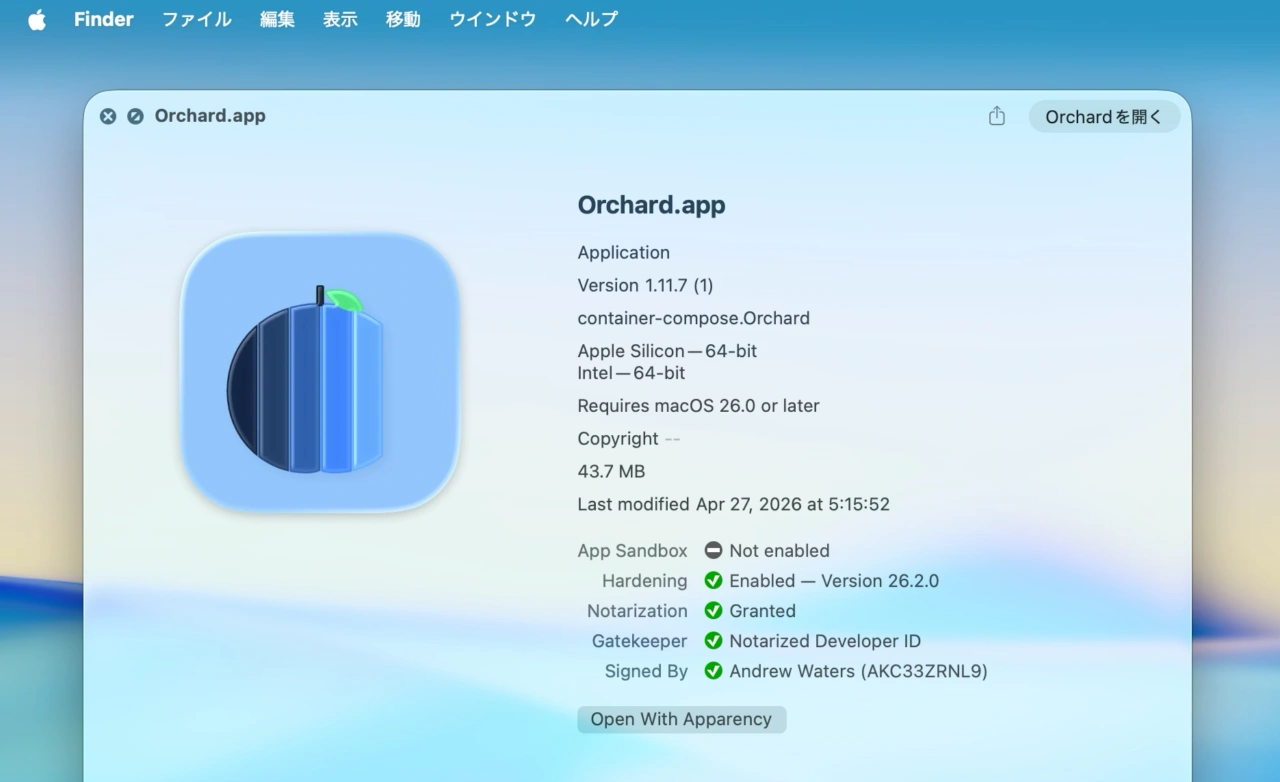Image resolution: width=1280 pixels, height=782 pixels.
Task: Open the ファイル menu
Action: coord(196,19)
